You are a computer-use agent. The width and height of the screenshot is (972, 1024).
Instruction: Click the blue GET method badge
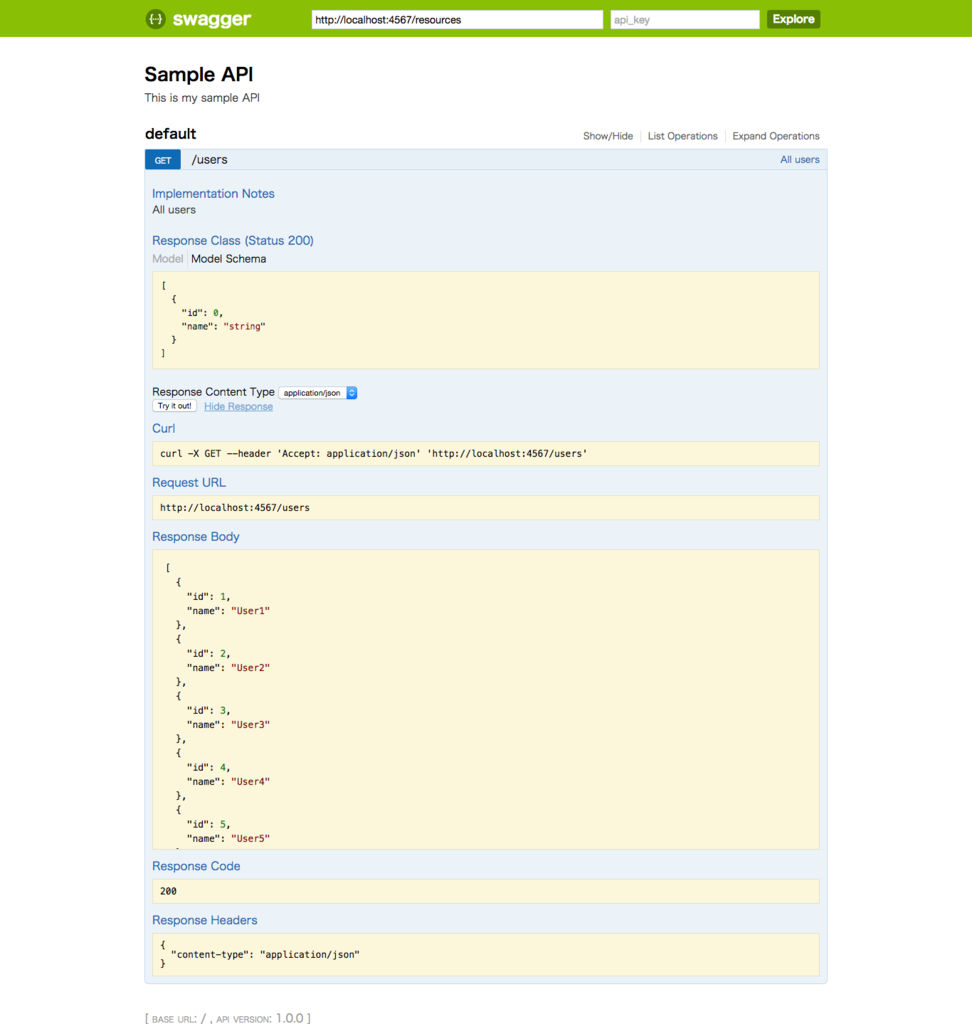(163, 160)
